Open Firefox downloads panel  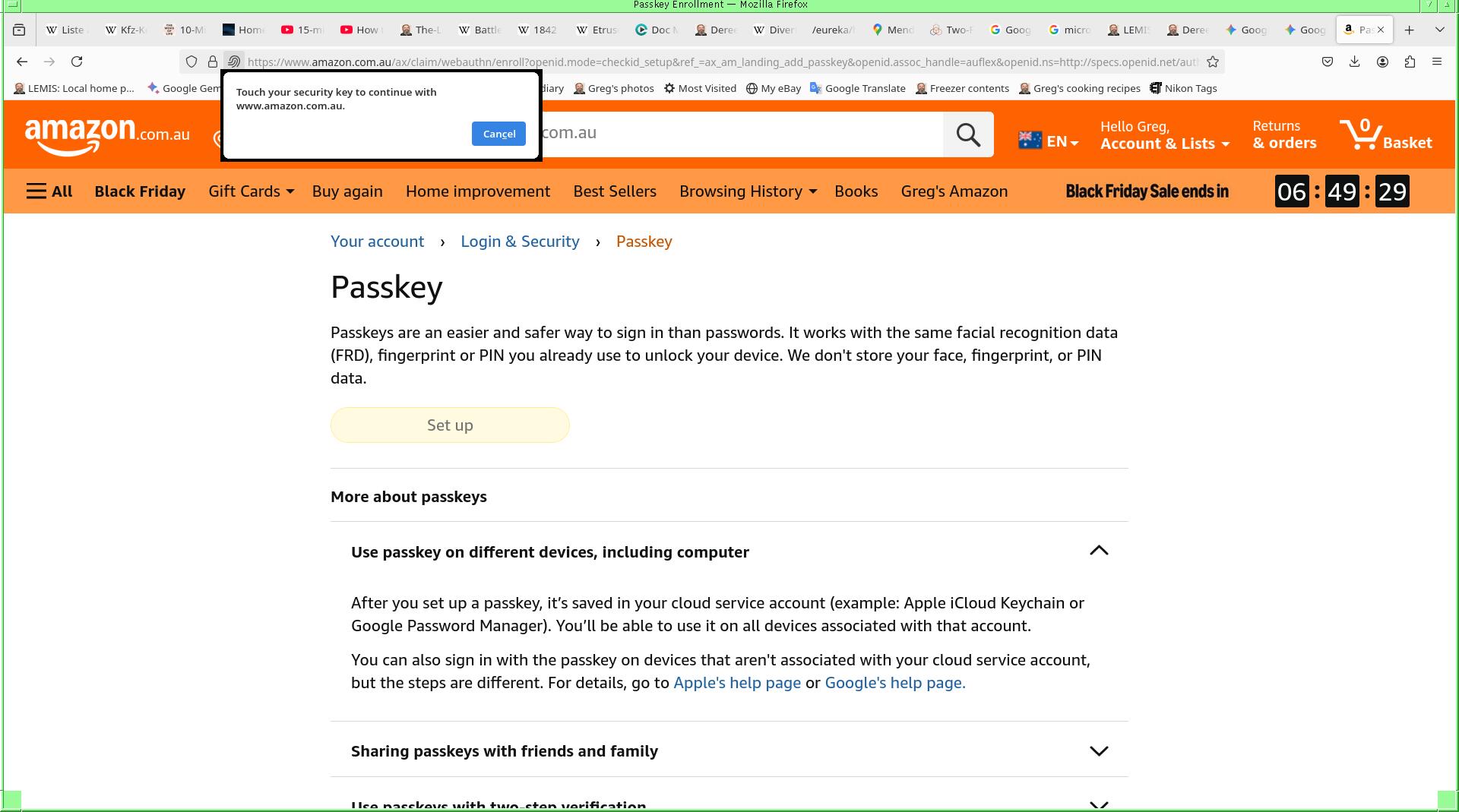pyautogui.click(x=1355, y=62)
